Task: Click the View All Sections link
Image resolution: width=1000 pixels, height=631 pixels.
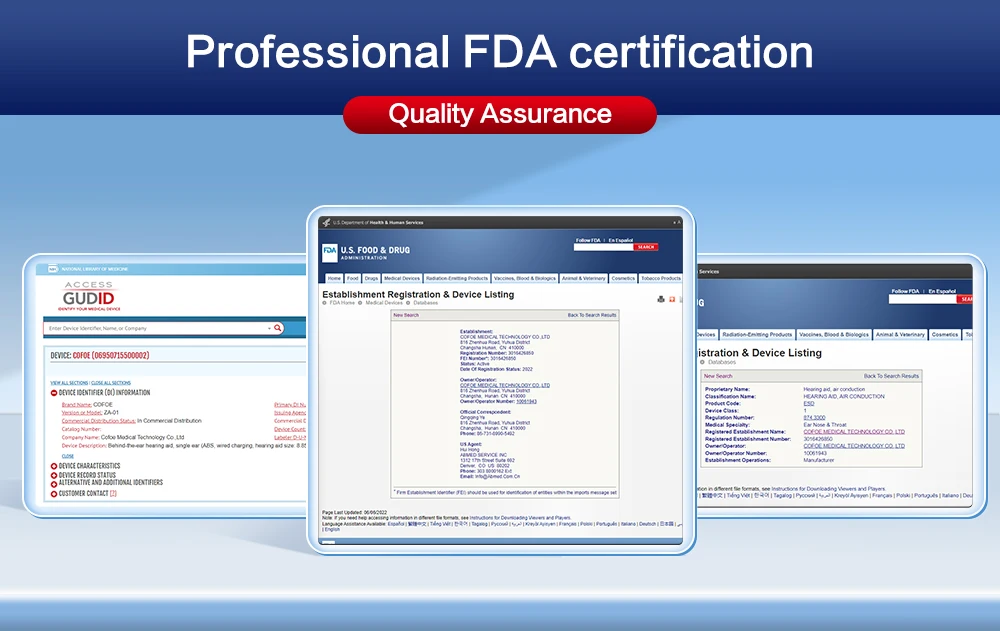Action: pos(69,383)
